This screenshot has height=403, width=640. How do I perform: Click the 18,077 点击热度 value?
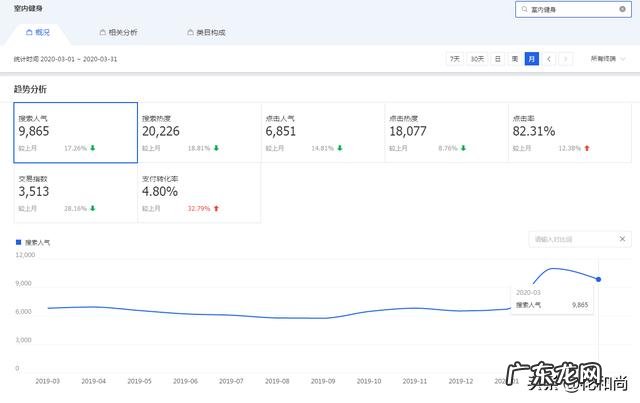click(x=408, y=131)
